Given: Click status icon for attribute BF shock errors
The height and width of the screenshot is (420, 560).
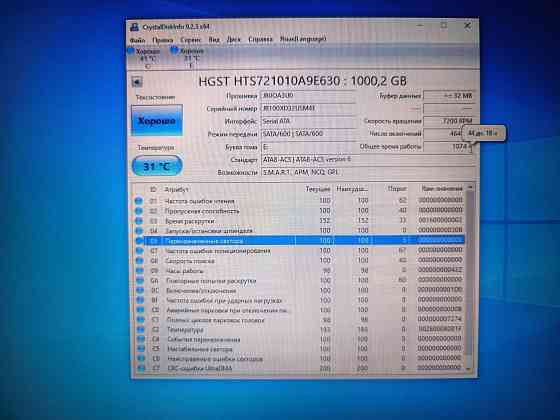Looking at the screenshot, I should click(140, 300).
